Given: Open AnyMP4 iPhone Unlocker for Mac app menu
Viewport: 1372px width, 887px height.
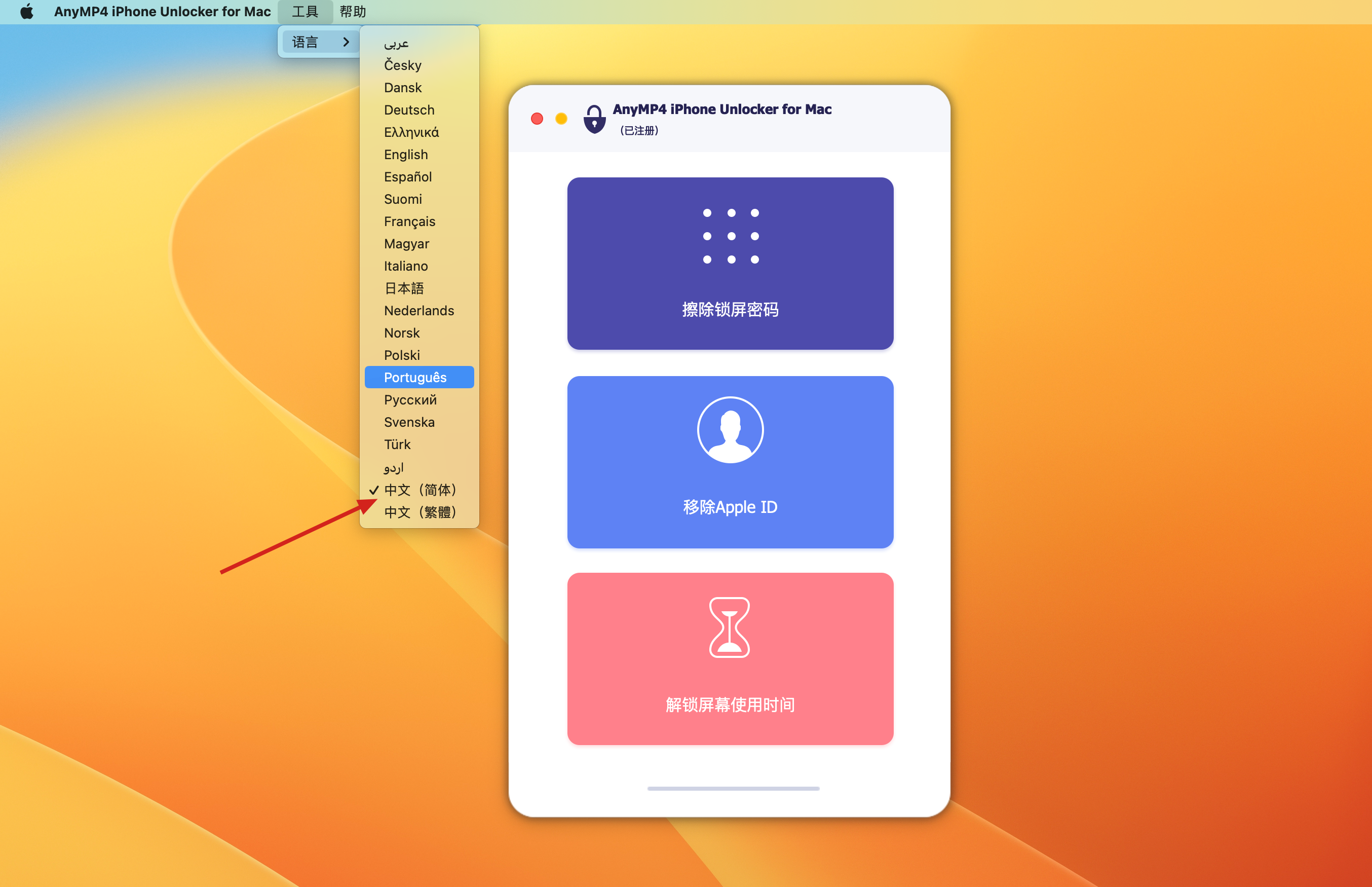Looking at the screenshot, I should [x=162, y=12].
